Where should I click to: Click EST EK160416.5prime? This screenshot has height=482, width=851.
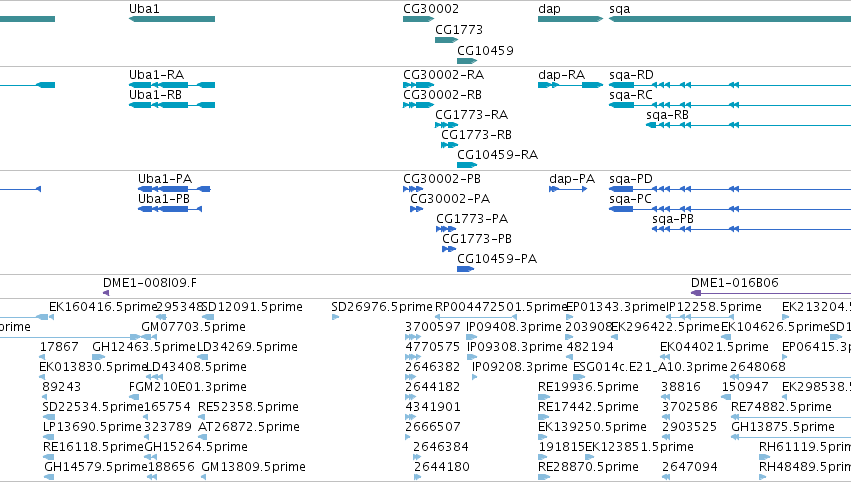point(103,307)
